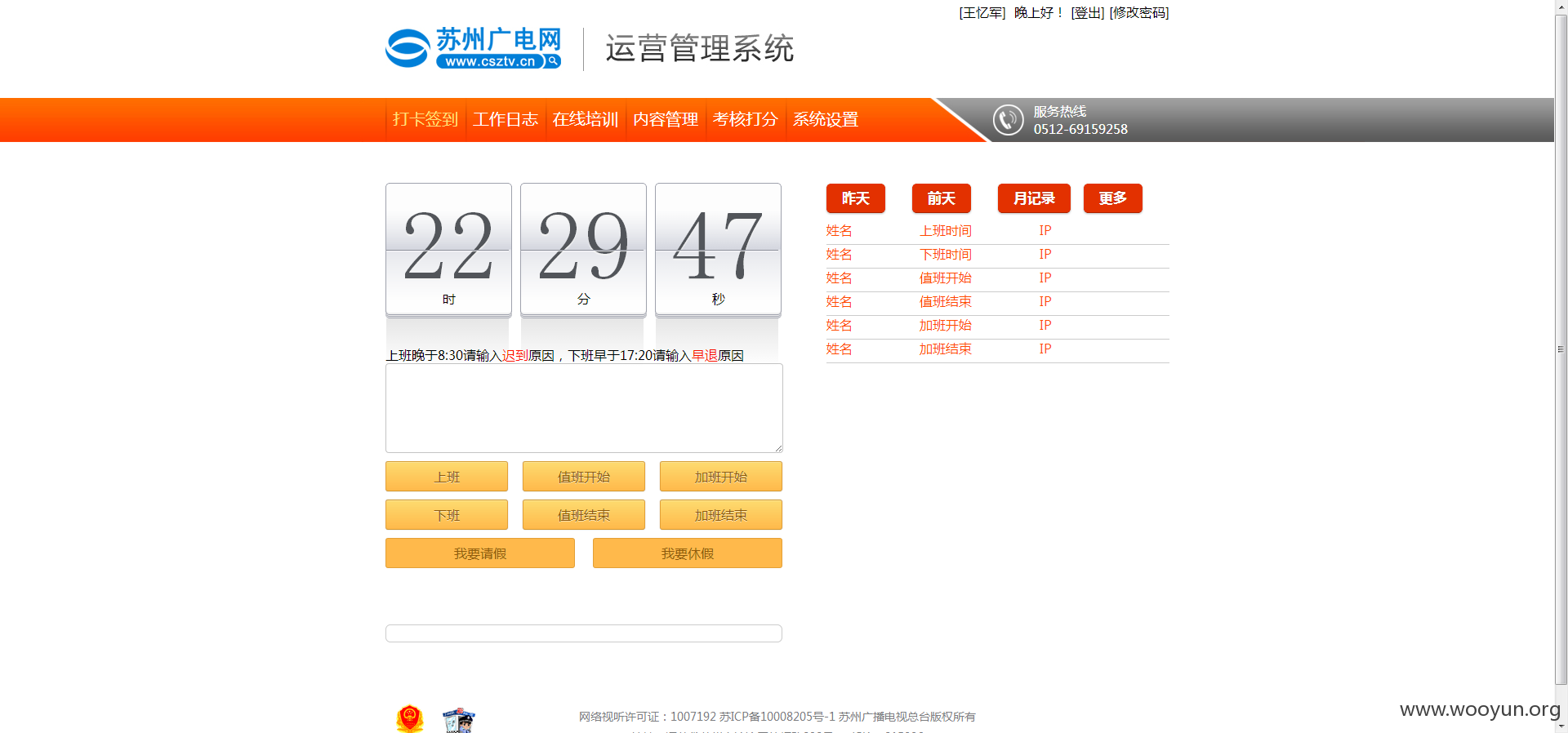Show yesterday's records via 昨天
Screen dimensions: 1568x733
click(856, 198)
